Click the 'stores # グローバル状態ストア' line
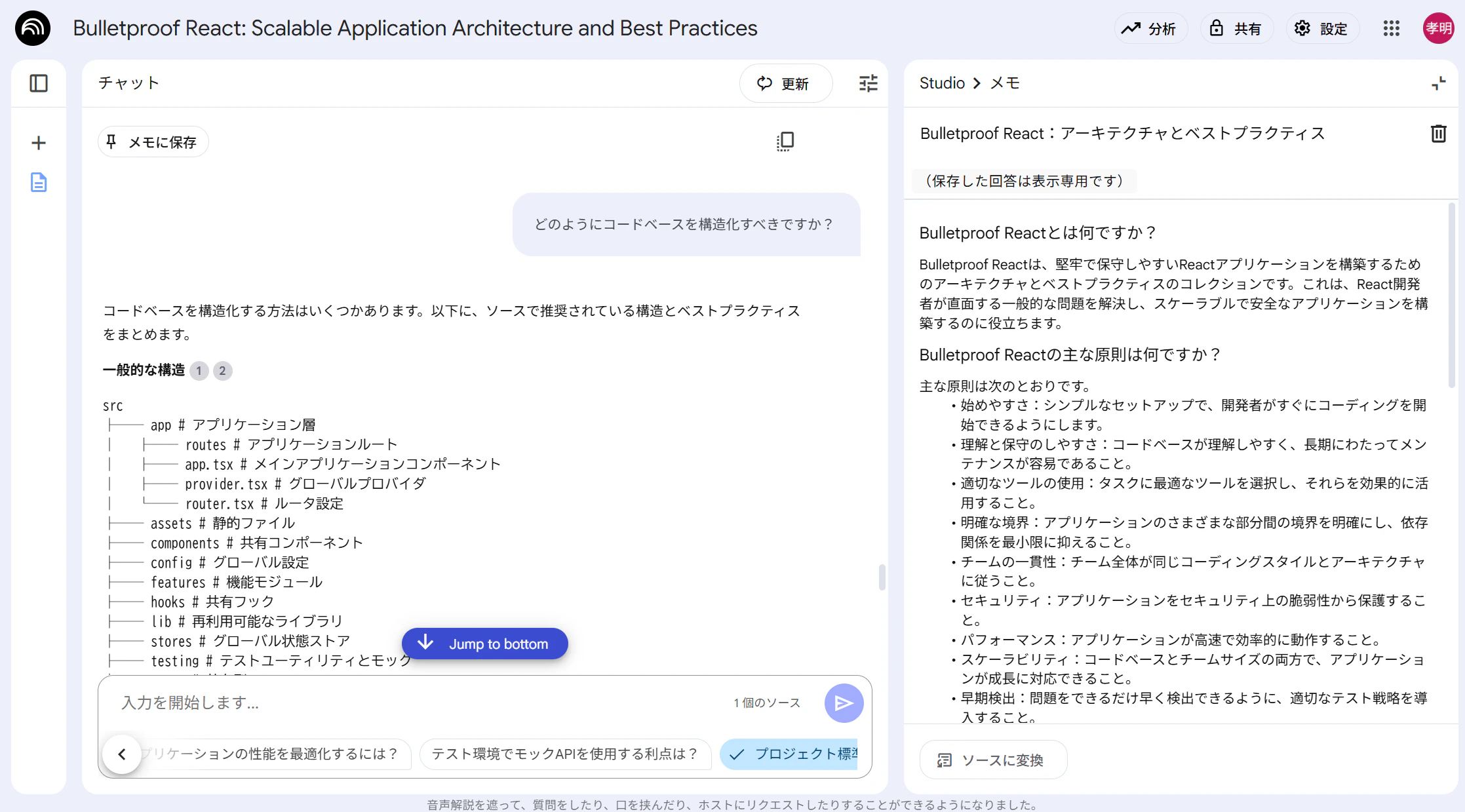 (x=250, y=642)
